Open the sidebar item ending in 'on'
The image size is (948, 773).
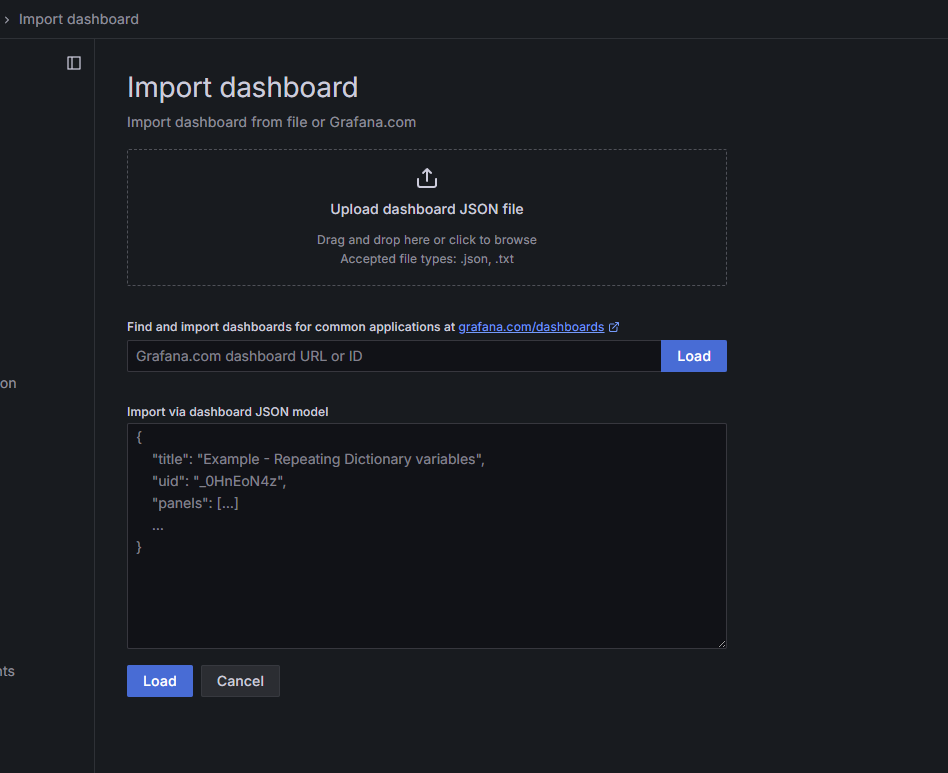(x=8, y=383)
